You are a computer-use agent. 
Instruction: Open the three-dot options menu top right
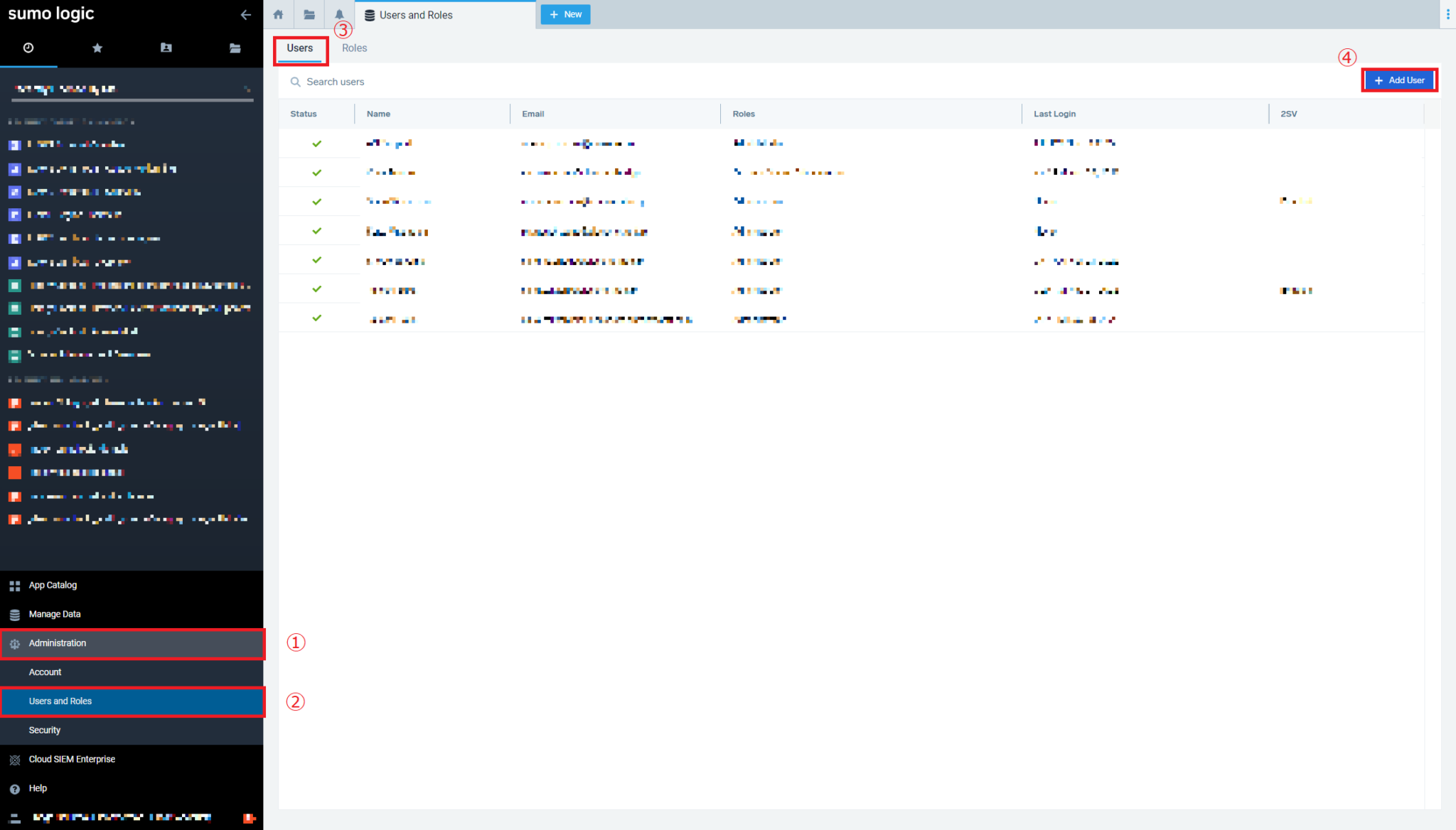point(1447,14)
